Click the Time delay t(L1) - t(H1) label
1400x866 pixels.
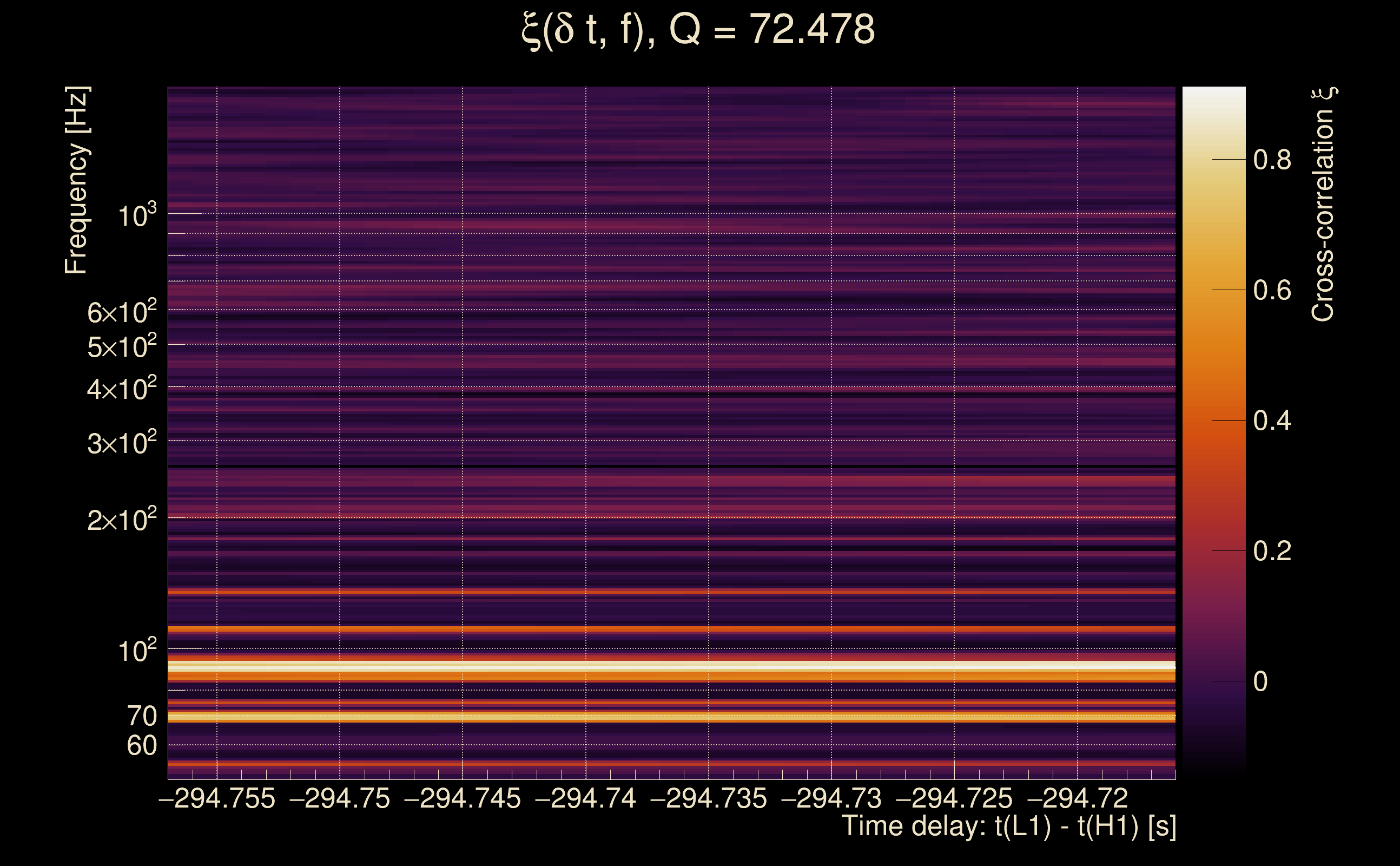(x=1008, y=826)
